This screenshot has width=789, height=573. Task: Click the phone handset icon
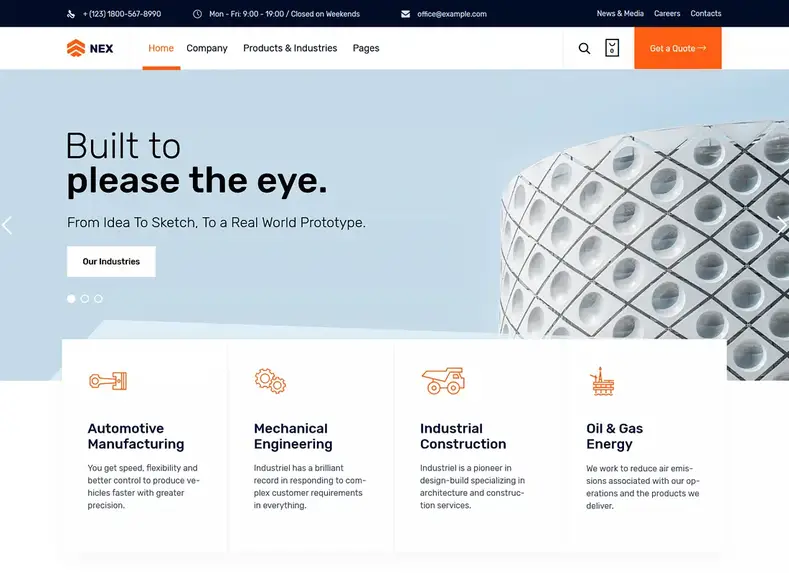pyautogui.click(x=71, y=14)
